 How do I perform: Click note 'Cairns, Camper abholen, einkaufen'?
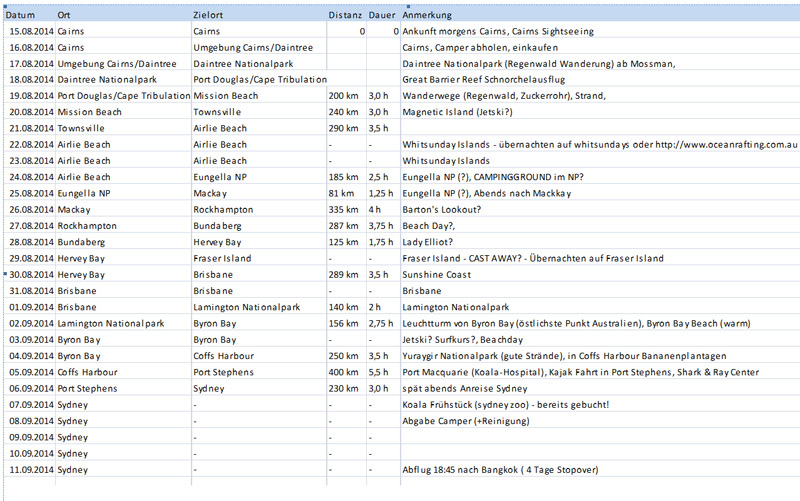click(480, 48)
